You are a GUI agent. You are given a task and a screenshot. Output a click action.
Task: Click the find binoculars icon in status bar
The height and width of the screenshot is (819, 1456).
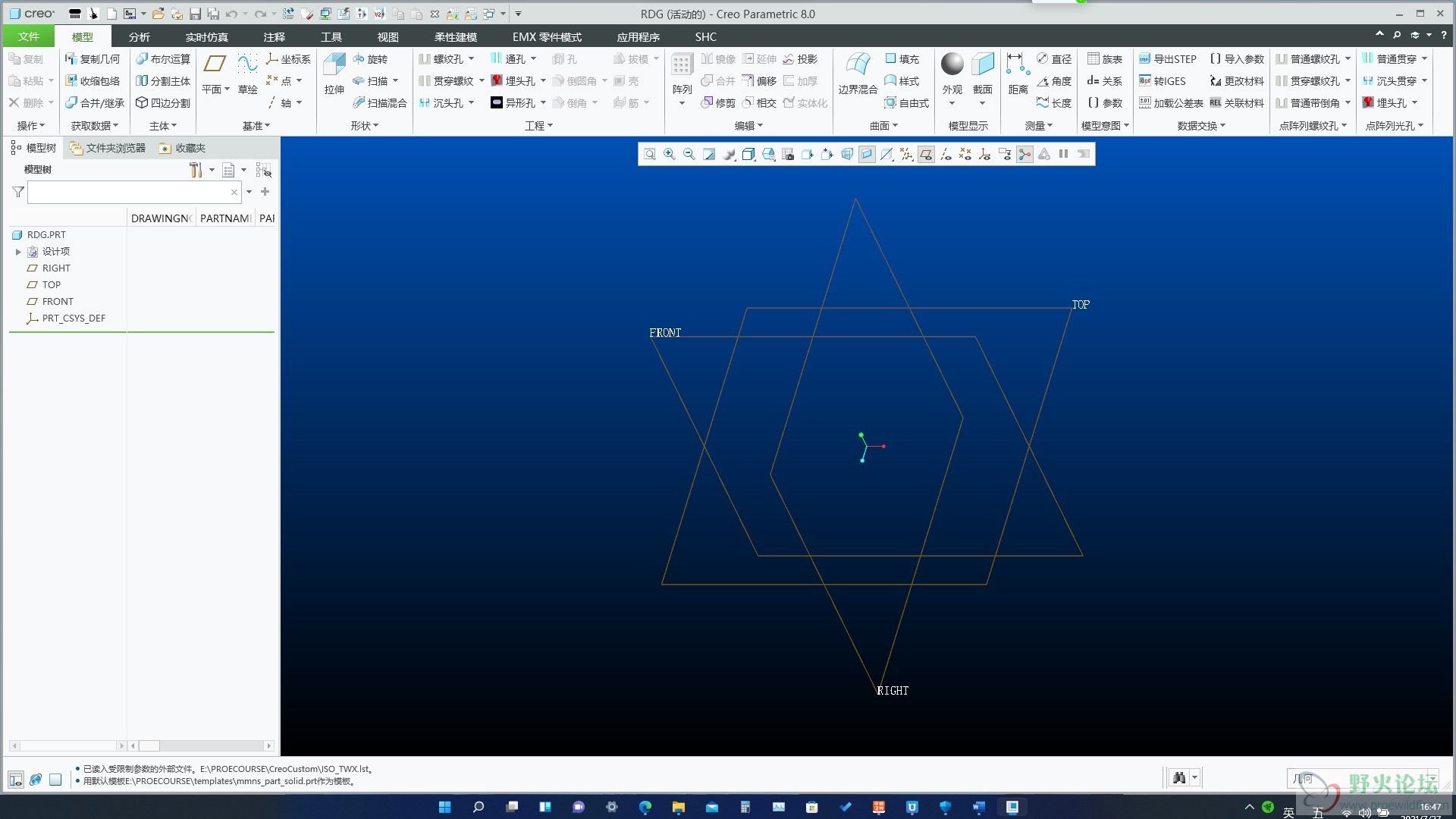tap(1179, 778)
